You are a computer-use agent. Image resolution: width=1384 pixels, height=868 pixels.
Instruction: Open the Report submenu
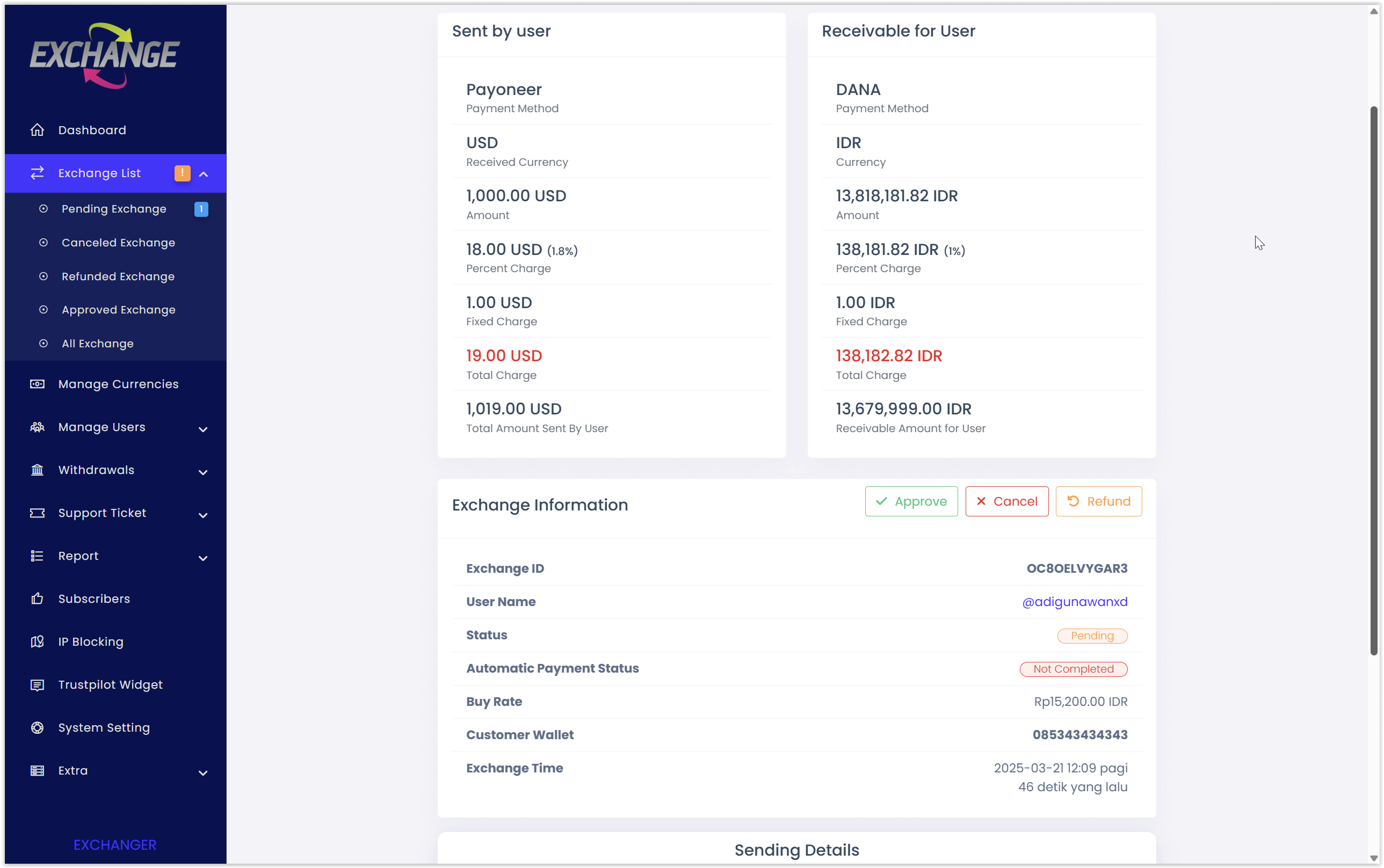click(202, 557)
